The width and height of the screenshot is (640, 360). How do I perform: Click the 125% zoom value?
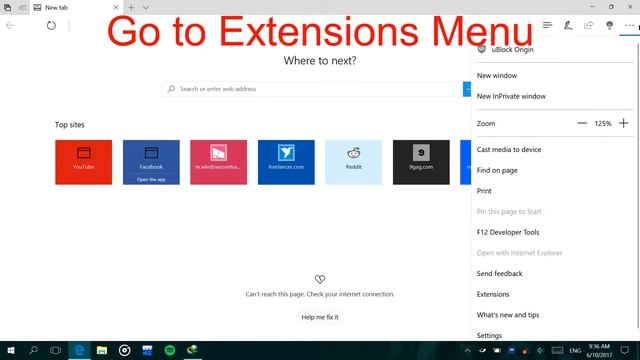click(602, 123)
